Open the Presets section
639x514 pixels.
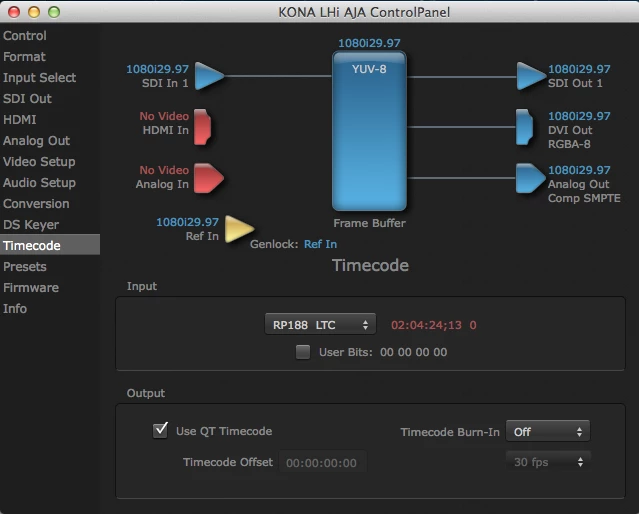click(50, 267)
